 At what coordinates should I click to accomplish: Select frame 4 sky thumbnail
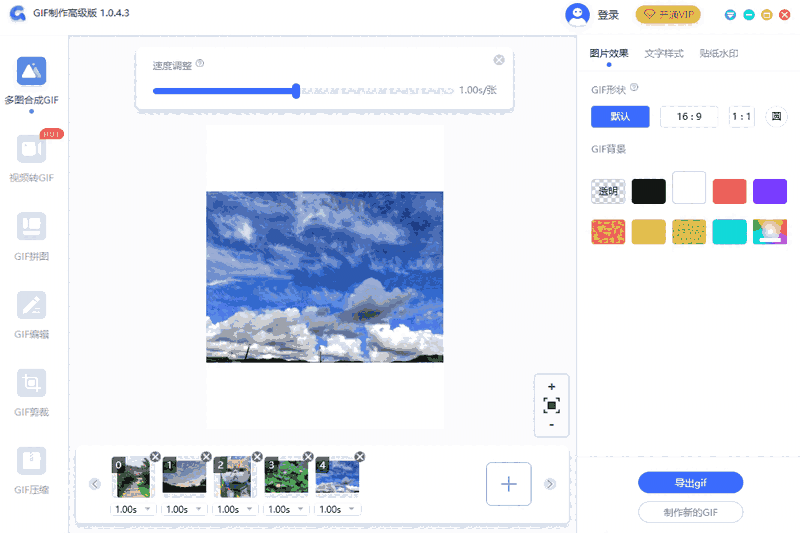(337, 477)
